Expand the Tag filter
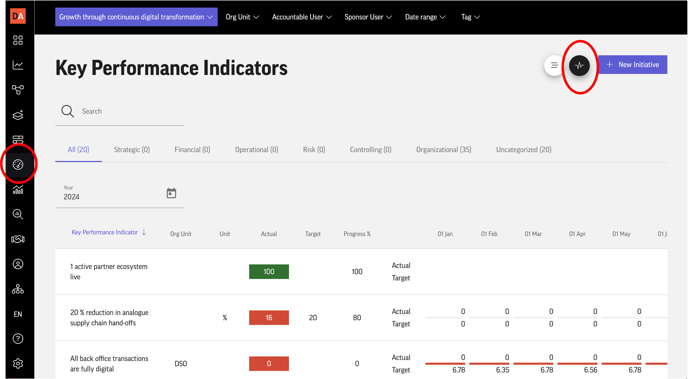Image resolution: width=688 pixels, height=379 pixels. point(470,17)
